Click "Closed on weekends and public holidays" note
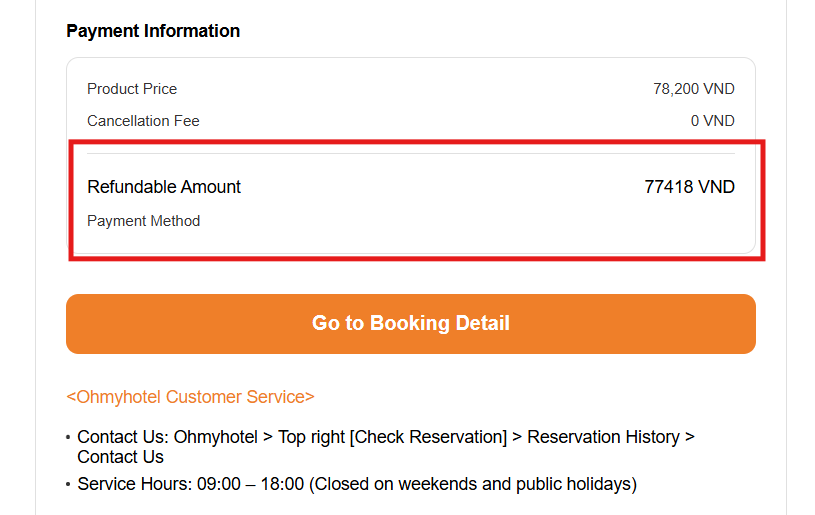The height and width of the screenshot is (515, 815). click(x=472, y=484)
